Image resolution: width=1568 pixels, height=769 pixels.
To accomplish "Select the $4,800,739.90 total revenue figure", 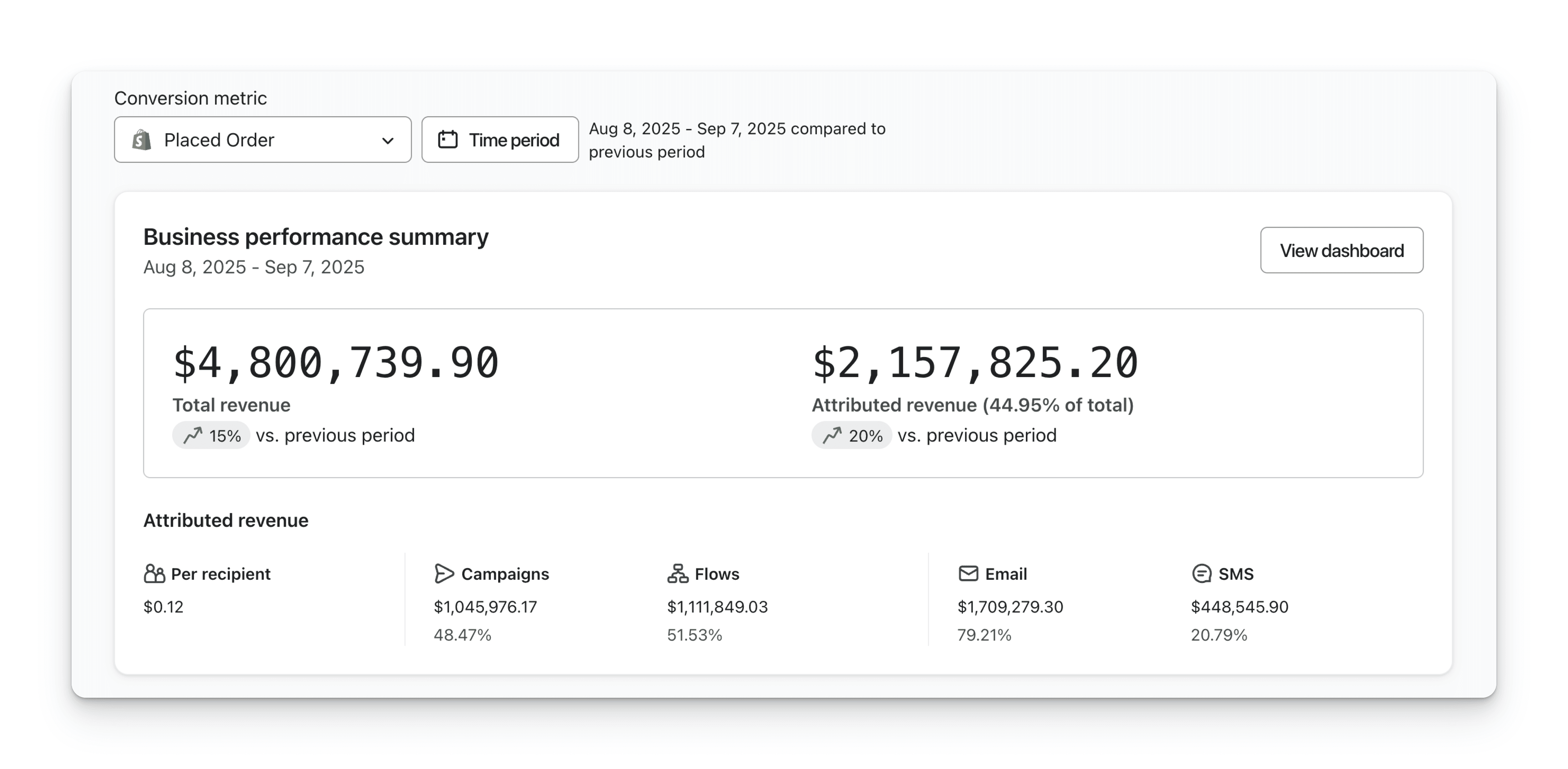I will point(335,363).
